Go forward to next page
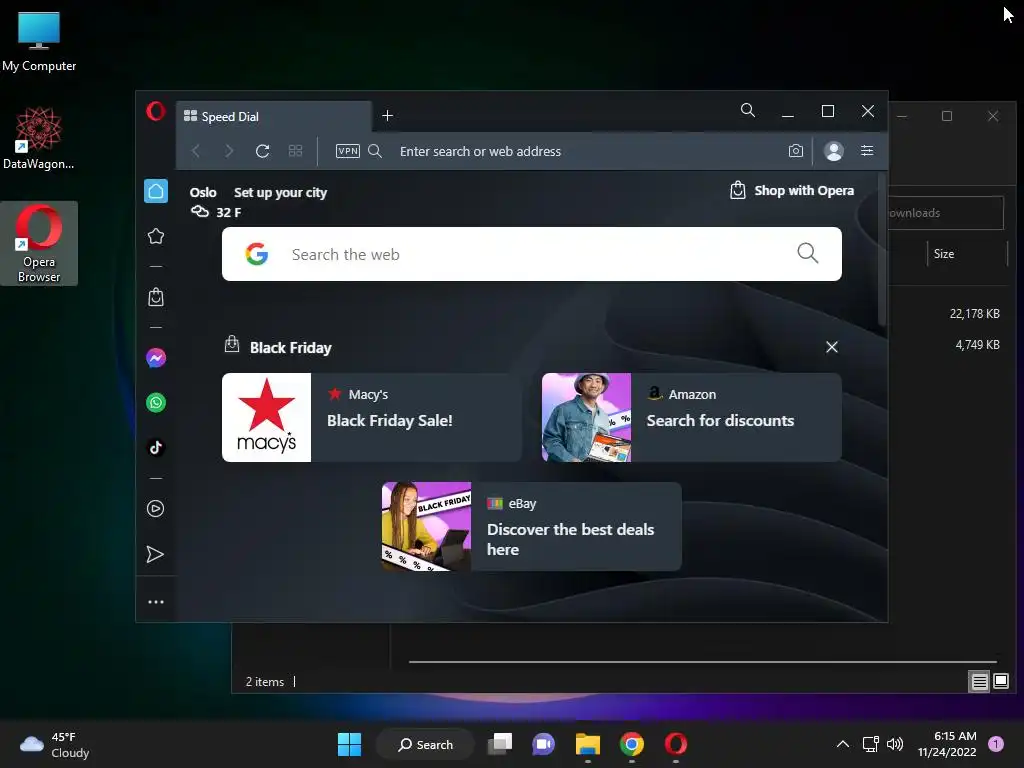 coord(229,151)
